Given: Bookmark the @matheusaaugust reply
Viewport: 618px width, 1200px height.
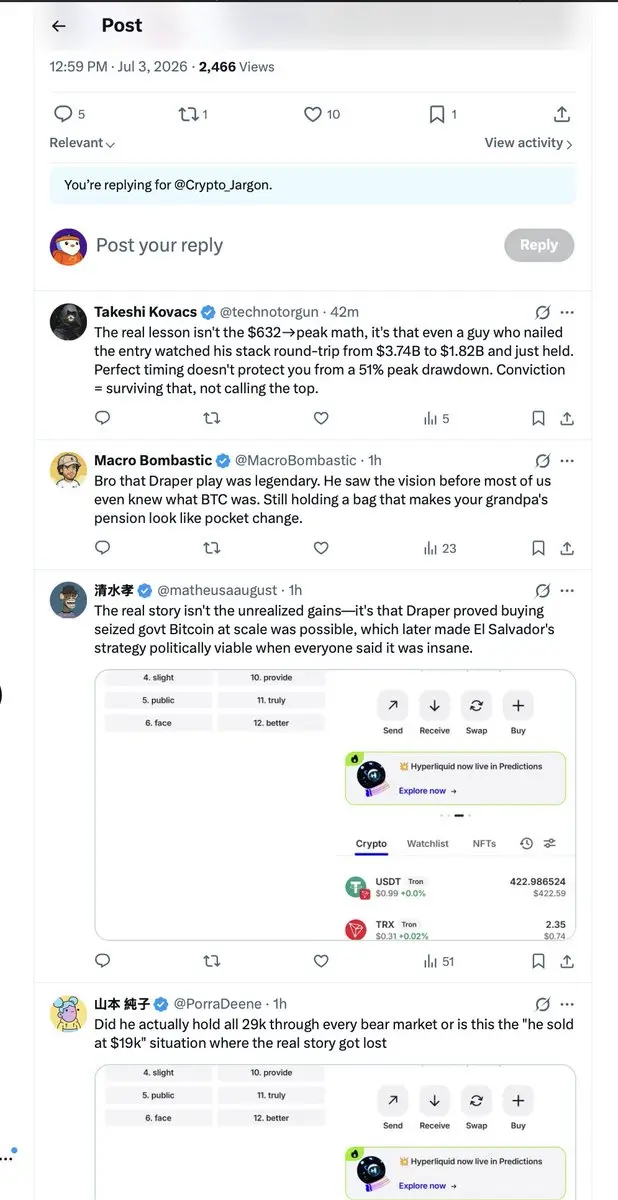Looking at the screenshot, I should tap(538, 961).
